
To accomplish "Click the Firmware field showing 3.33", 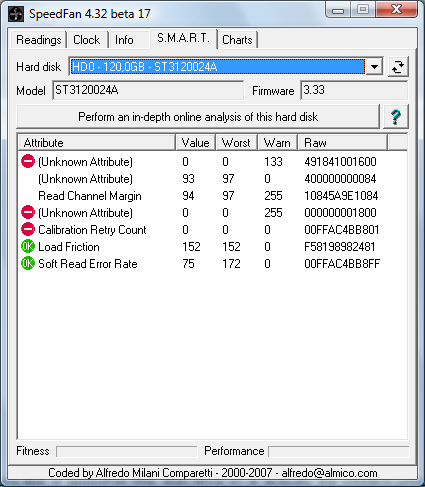I will point(354,90).
